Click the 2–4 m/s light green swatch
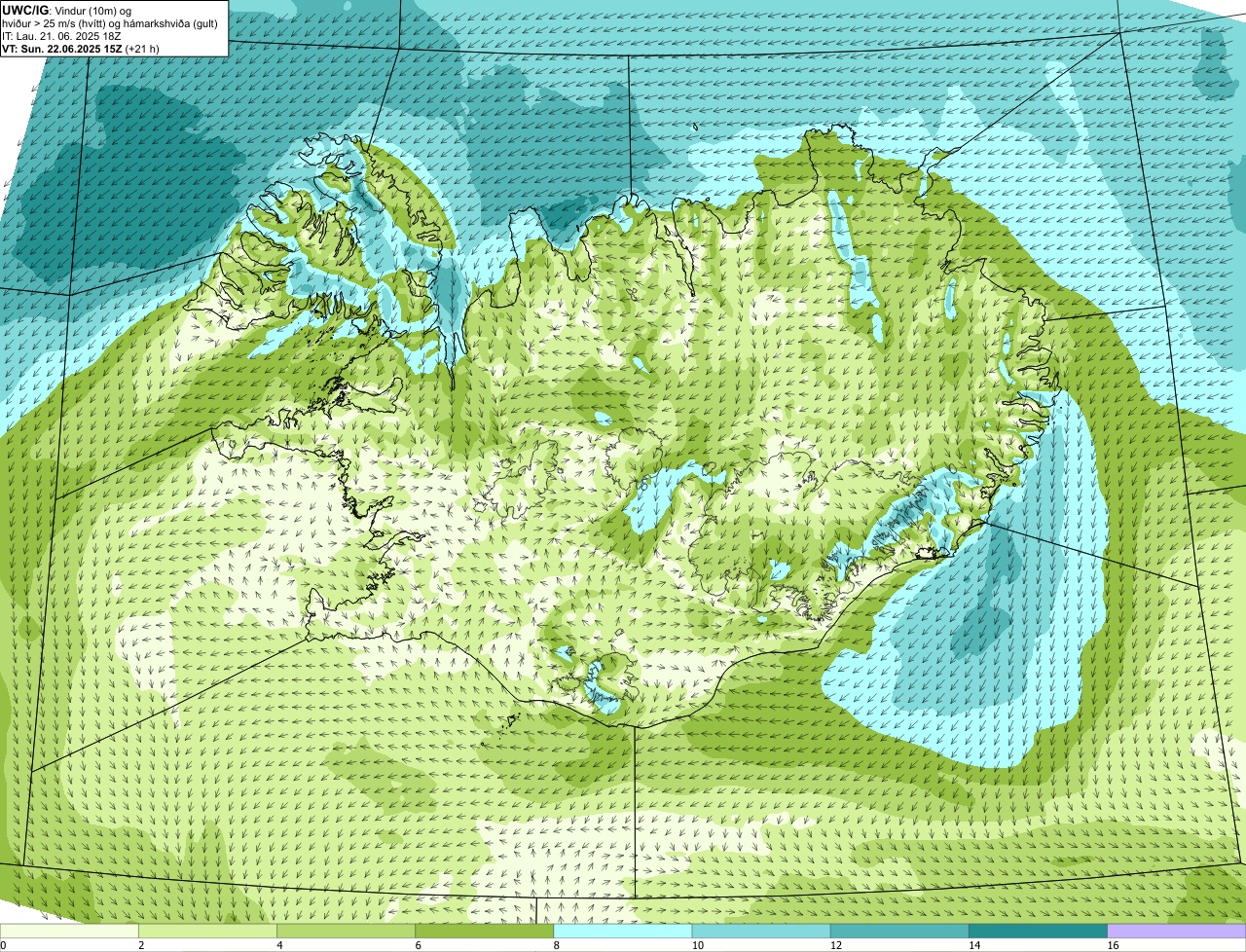1246x952 pixels. click(207, 932)
